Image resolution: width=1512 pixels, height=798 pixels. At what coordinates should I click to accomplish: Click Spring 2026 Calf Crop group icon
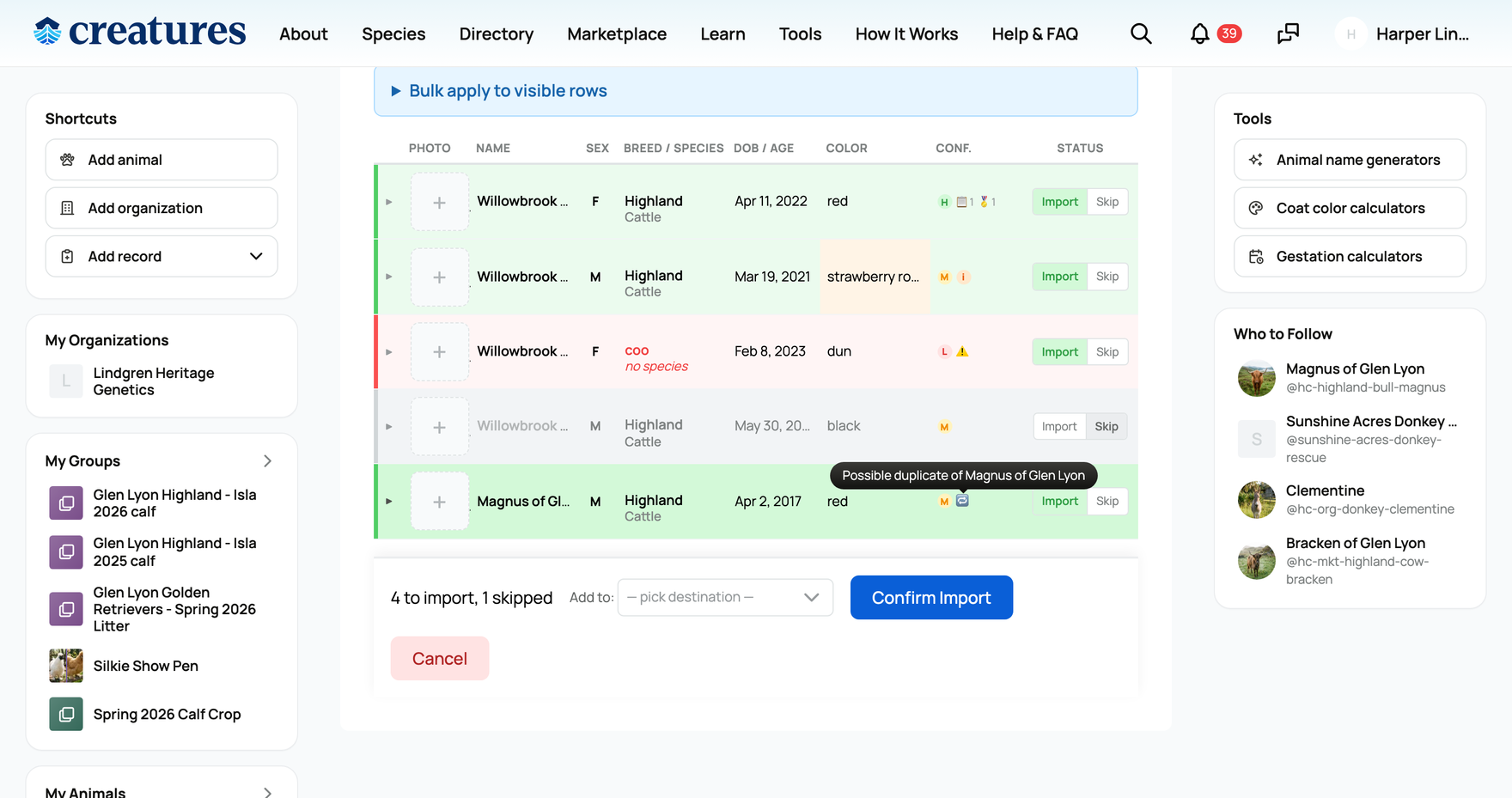(66, 714)
